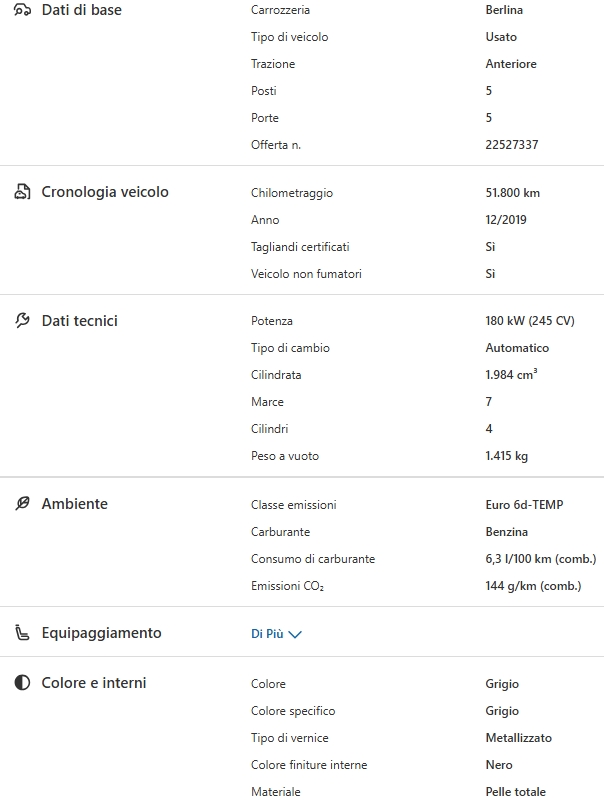Click the Colore e interni heading
Viewport: 604px width, 801px height.
point(93,683)
